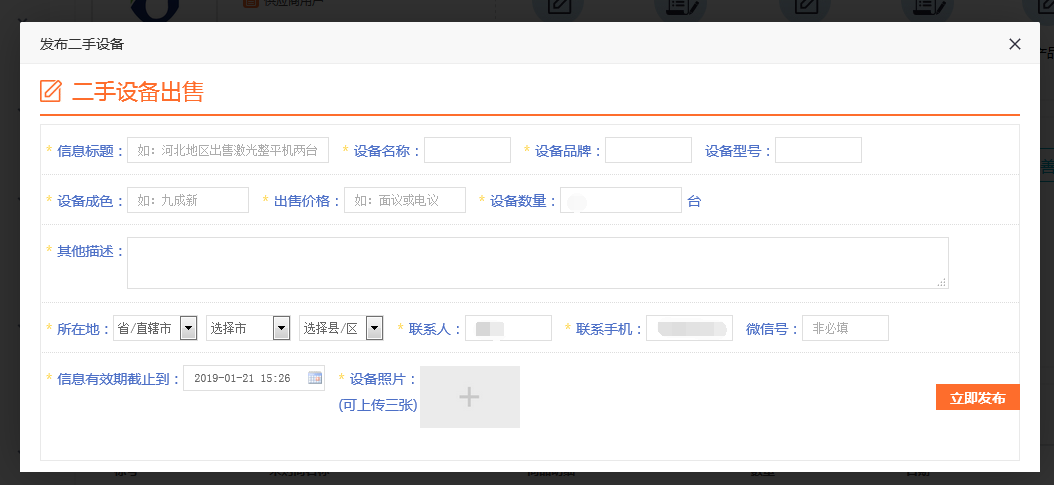1054x485 pixels.
Task: Click the 其他描述 text area
Action: tap(538, 263)
